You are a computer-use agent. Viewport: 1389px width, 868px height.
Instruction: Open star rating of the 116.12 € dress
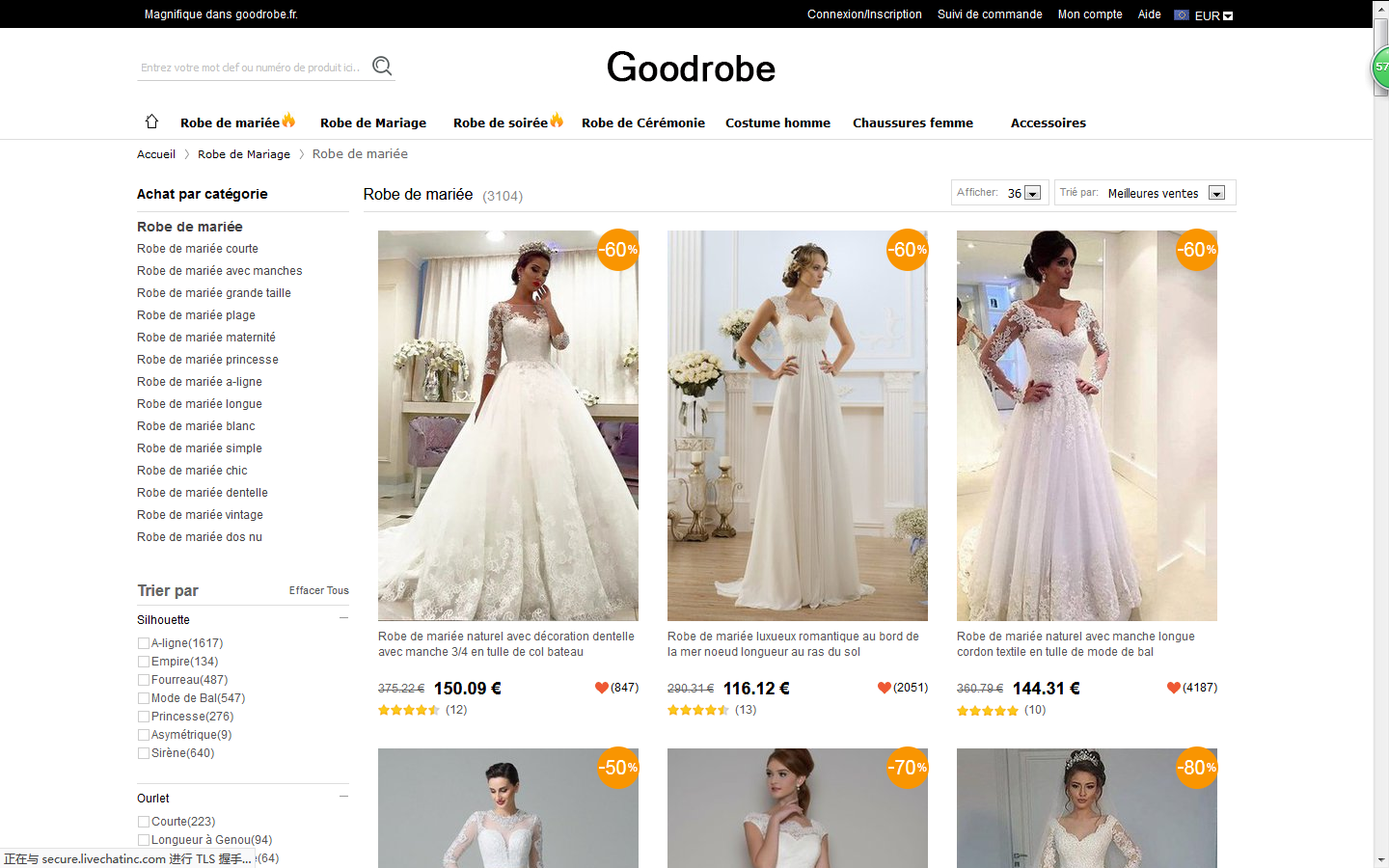tap(698, 710)
